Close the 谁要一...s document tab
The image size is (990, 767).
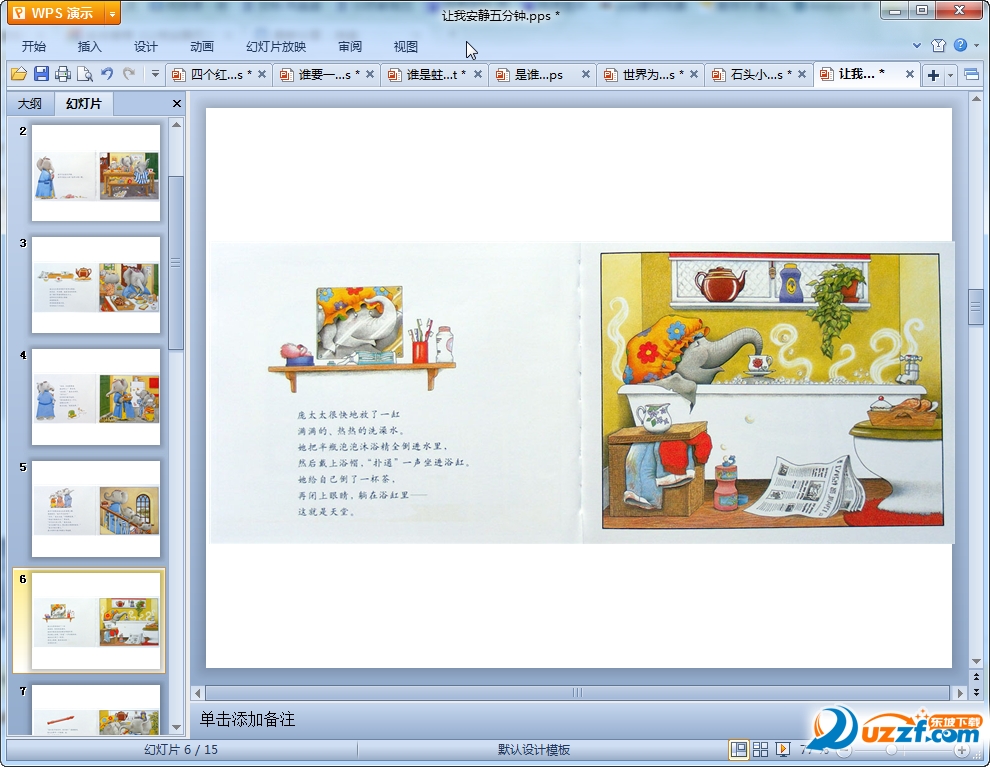370,74
